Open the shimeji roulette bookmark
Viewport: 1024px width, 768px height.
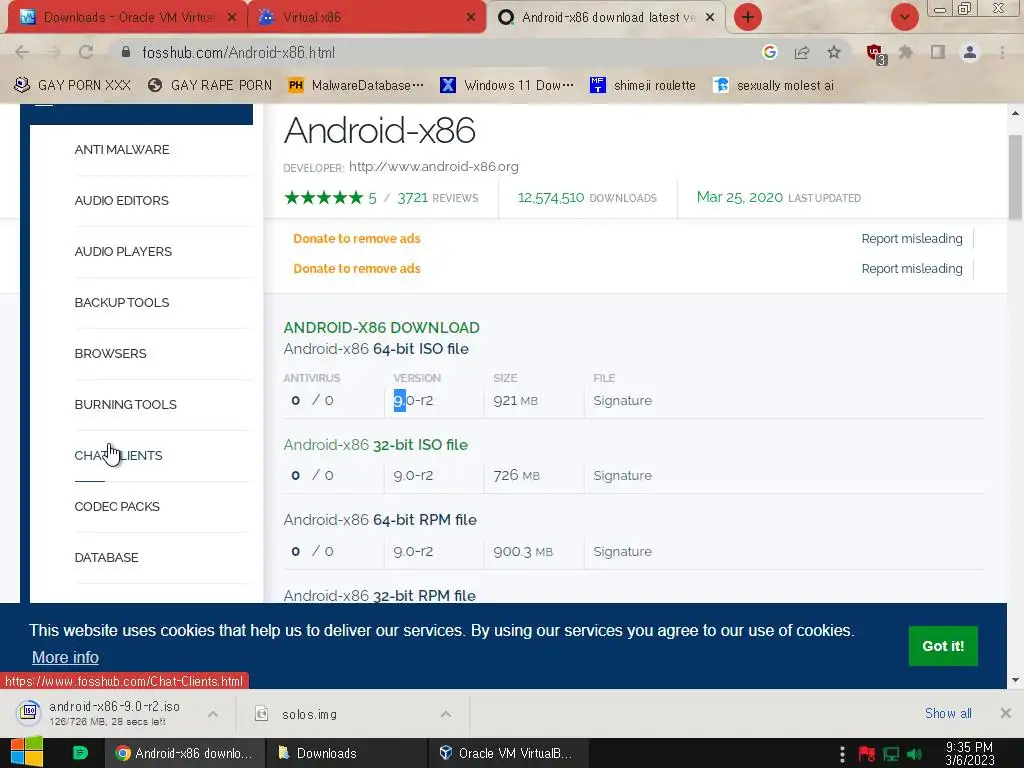[643, 86]
